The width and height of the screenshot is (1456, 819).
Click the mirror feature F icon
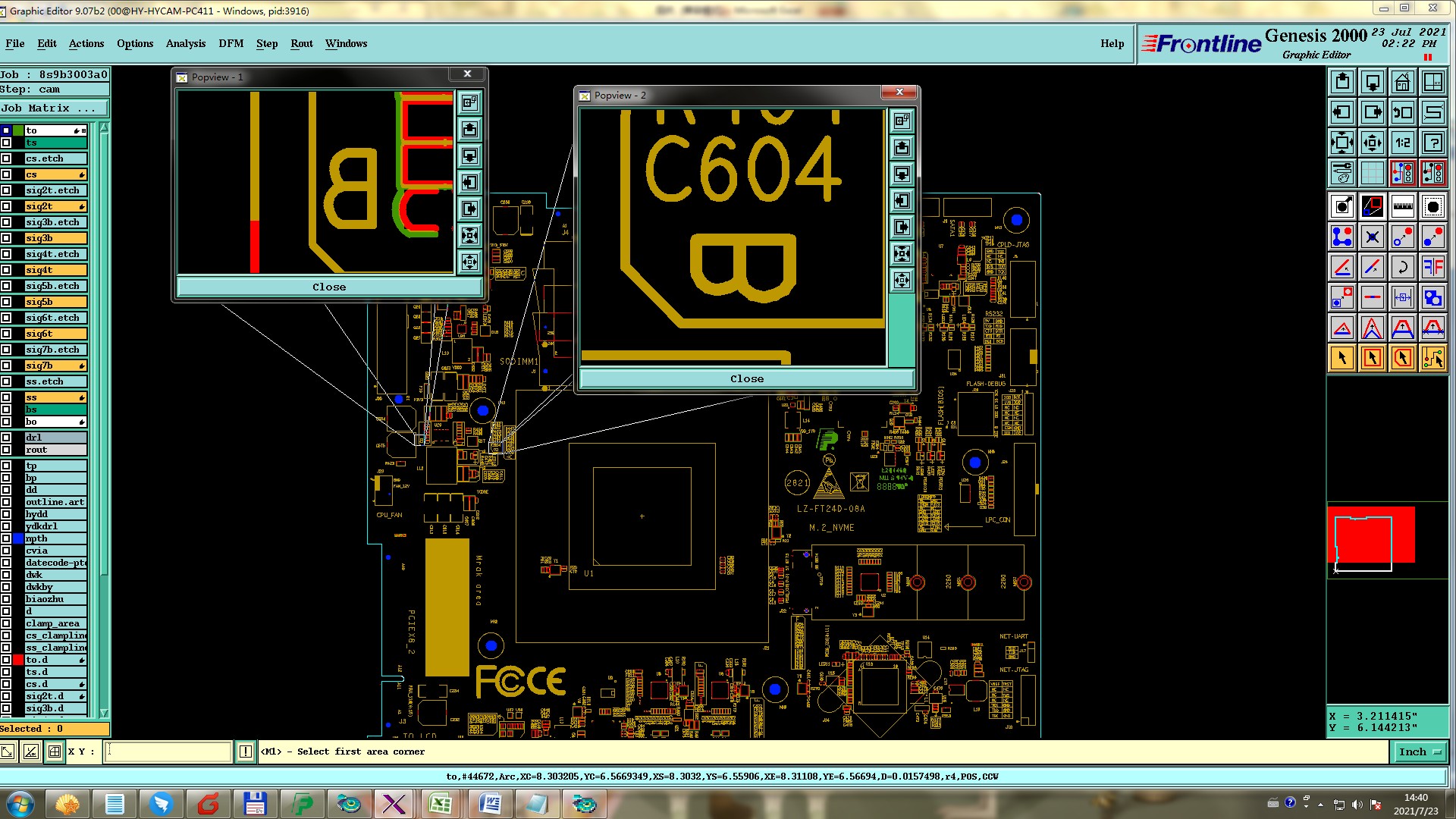pyautogui.click(x=1432, y=267)
